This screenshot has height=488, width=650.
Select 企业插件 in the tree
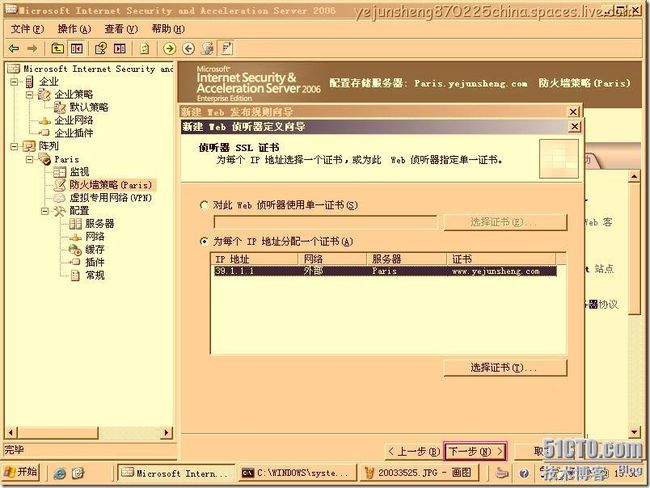[x=74, y=133]
